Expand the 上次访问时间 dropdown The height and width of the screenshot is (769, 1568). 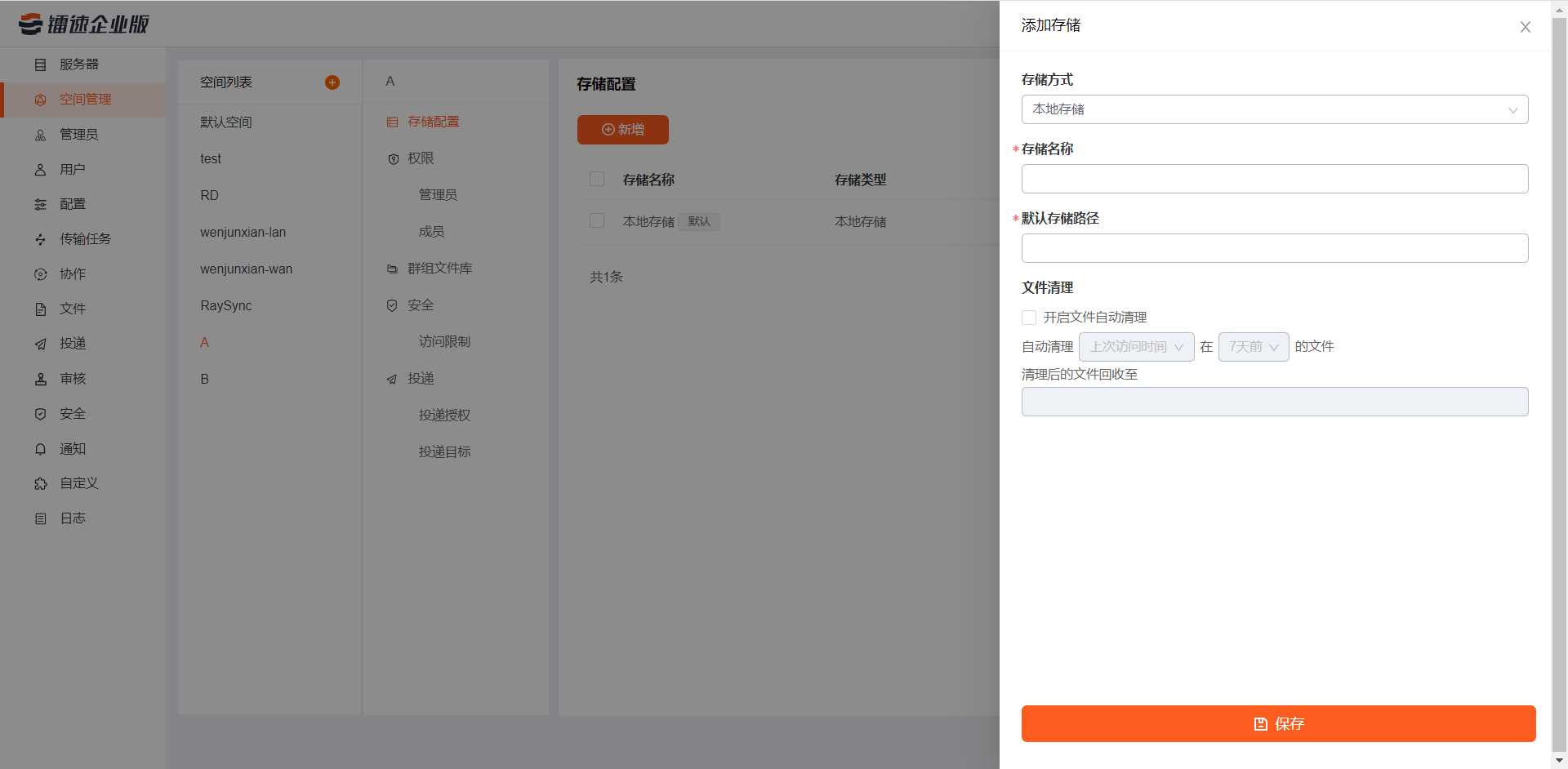[1136, 346]
